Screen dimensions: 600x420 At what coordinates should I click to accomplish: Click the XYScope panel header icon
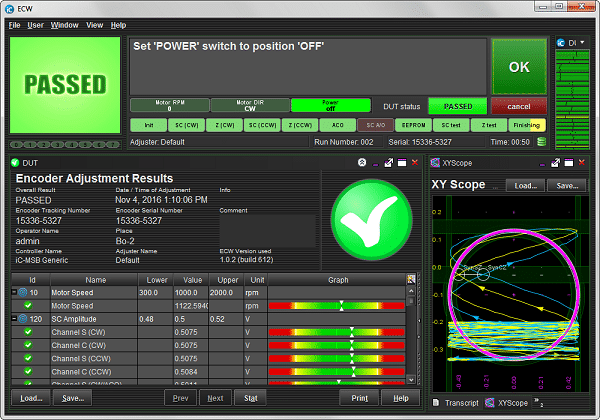[x=435, y=162]
